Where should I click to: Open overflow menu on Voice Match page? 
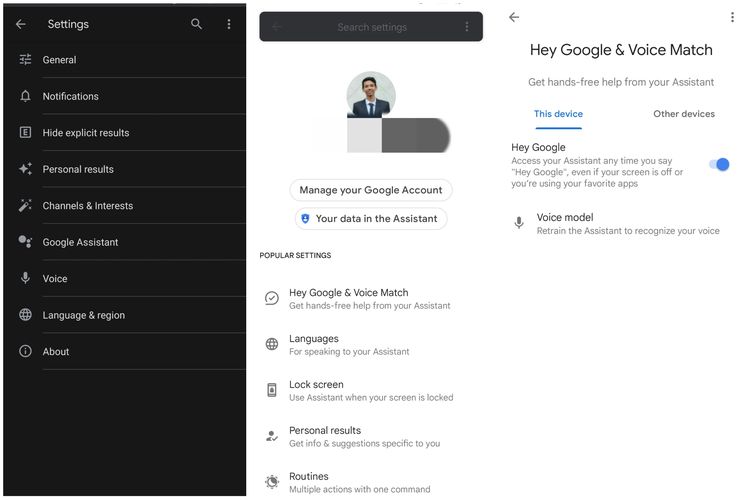pyautogui.click(x=732, y=17)
